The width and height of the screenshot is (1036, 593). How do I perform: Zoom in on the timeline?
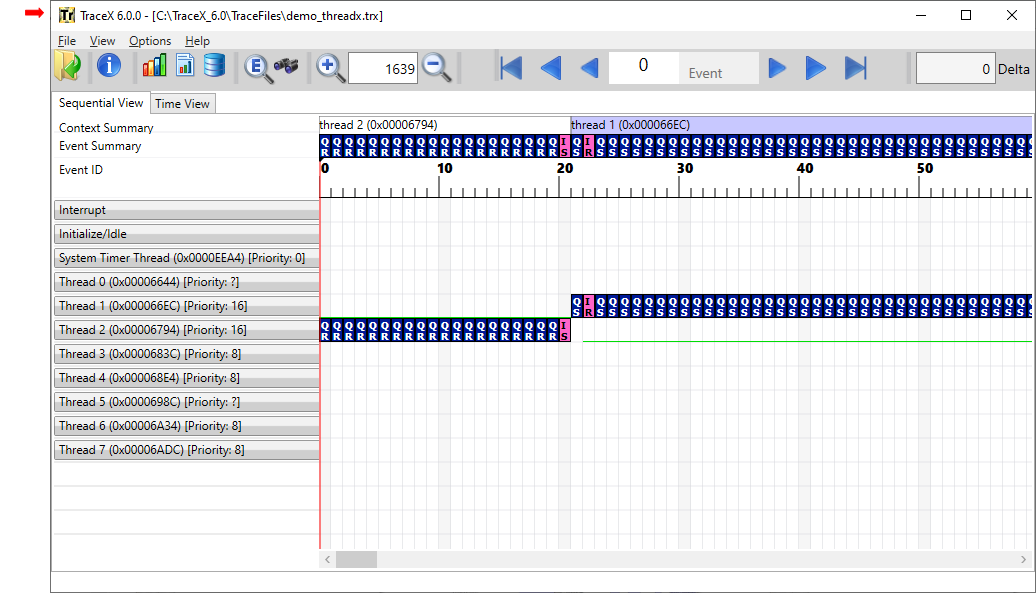pyautogui.click(x=330, y=67)
